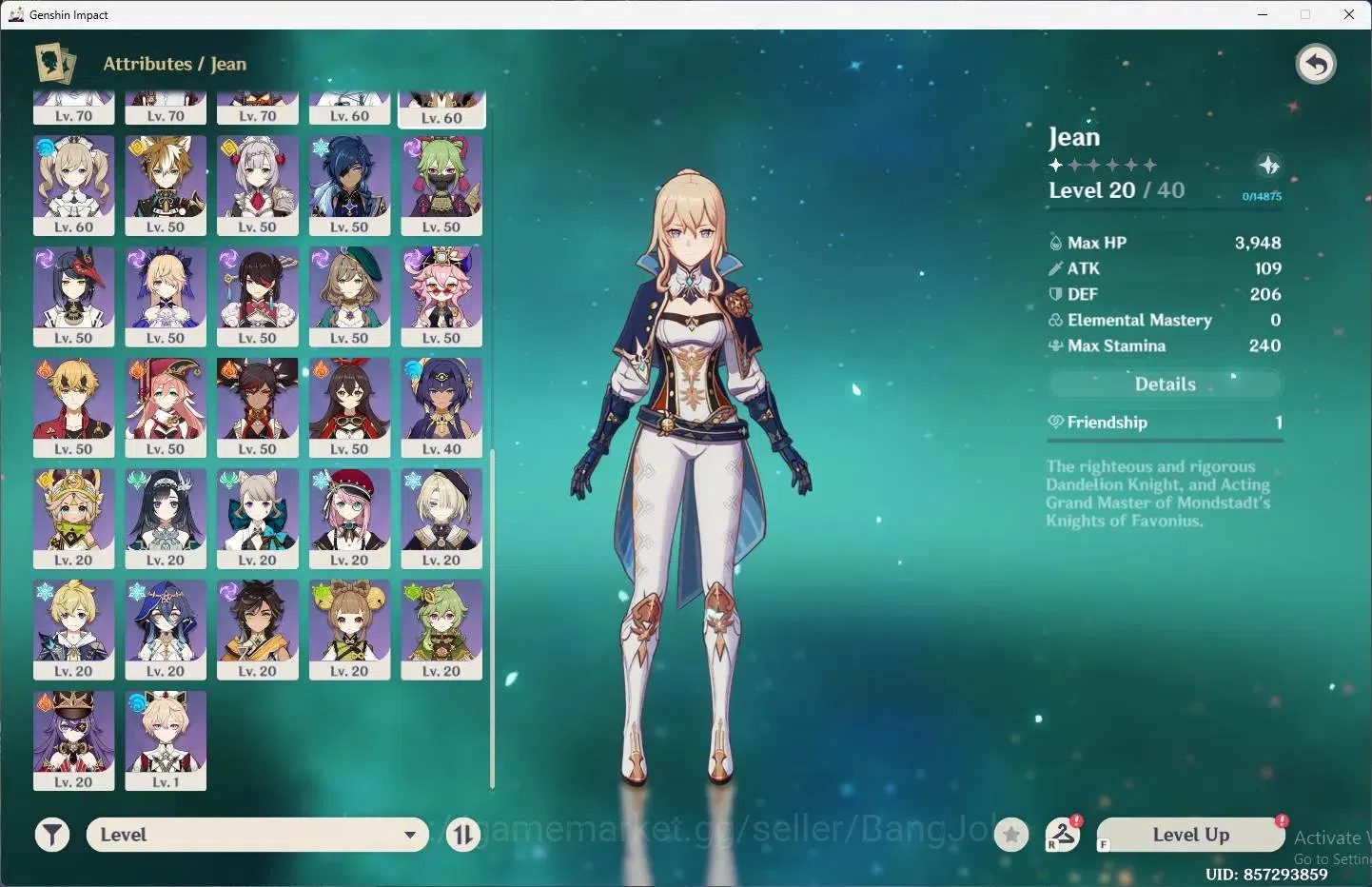Click the ATK value 109
Image resolution: width=1372 pixels, height=887 pixels.
[1267, 268]
